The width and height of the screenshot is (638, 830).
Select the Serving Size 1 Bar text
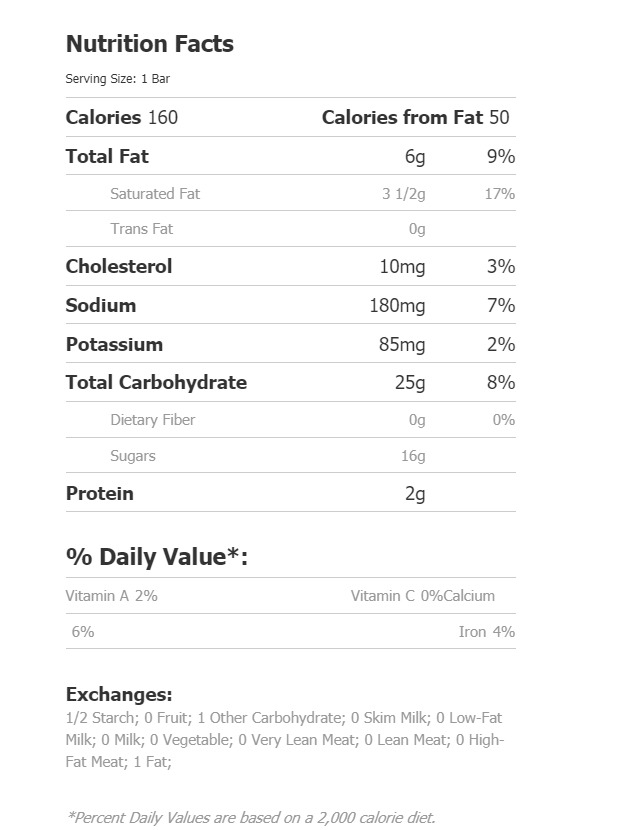[x=118, y=79]
